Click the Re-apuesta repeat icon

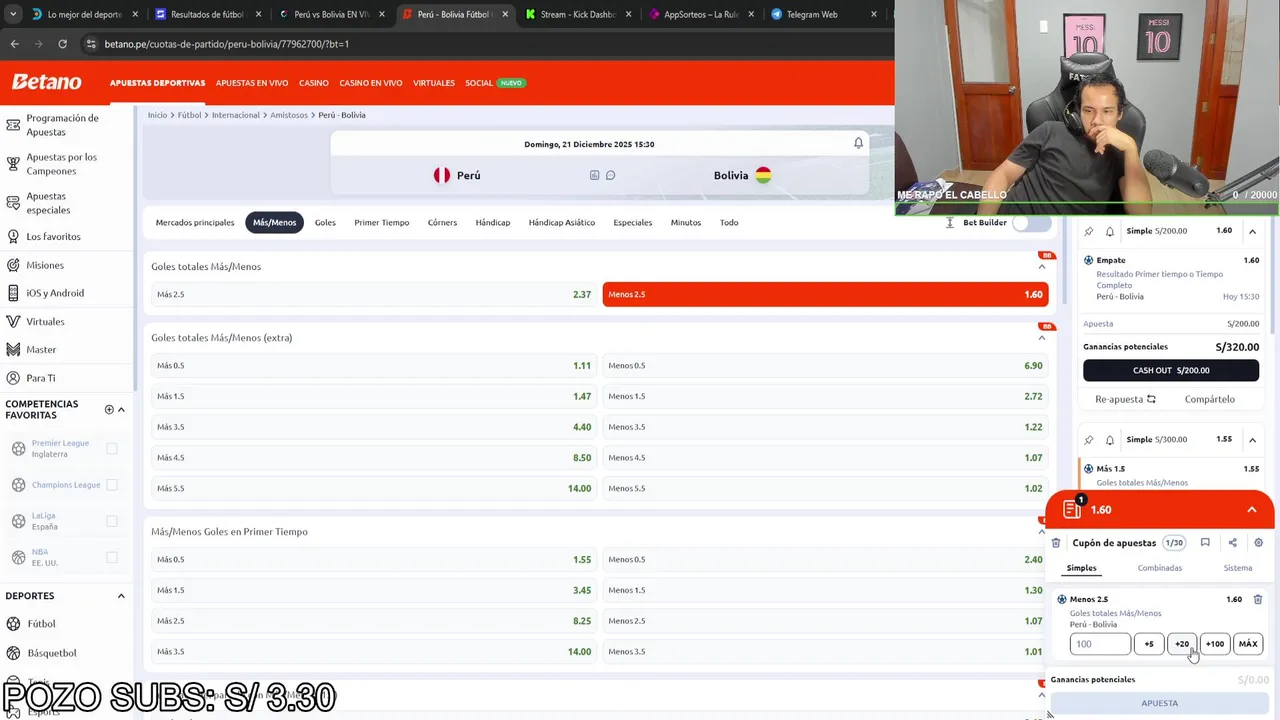[x=1151, y=399]
